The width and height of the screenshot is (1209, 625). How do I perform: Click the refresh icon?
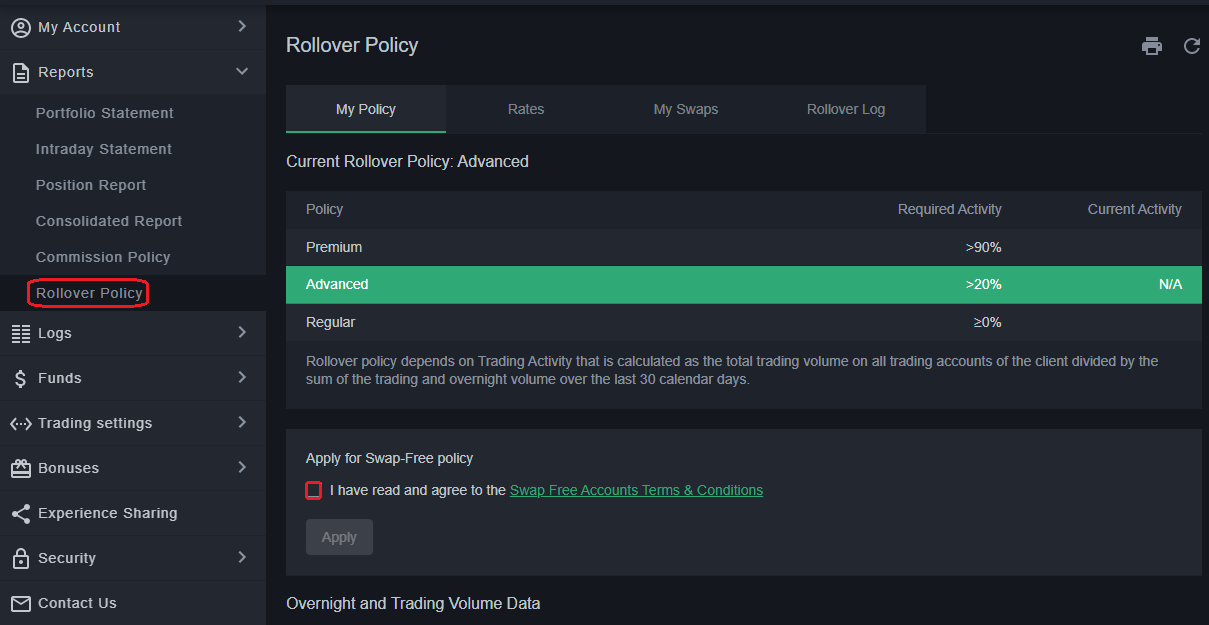pos(1191,46)
